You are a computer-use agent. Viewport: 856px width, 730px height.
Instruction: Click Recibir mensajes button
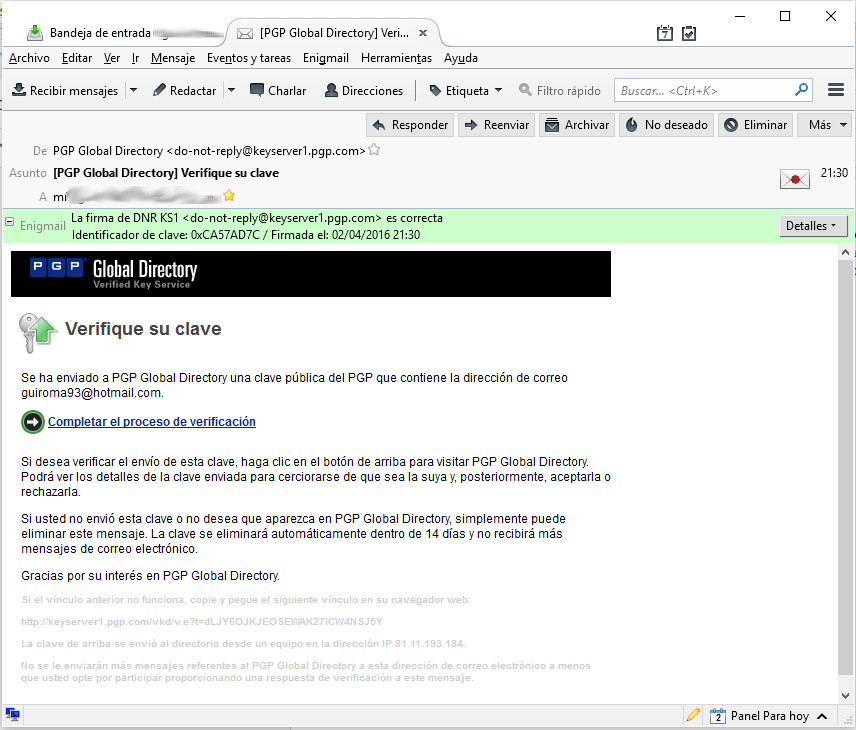coord(65,91)
